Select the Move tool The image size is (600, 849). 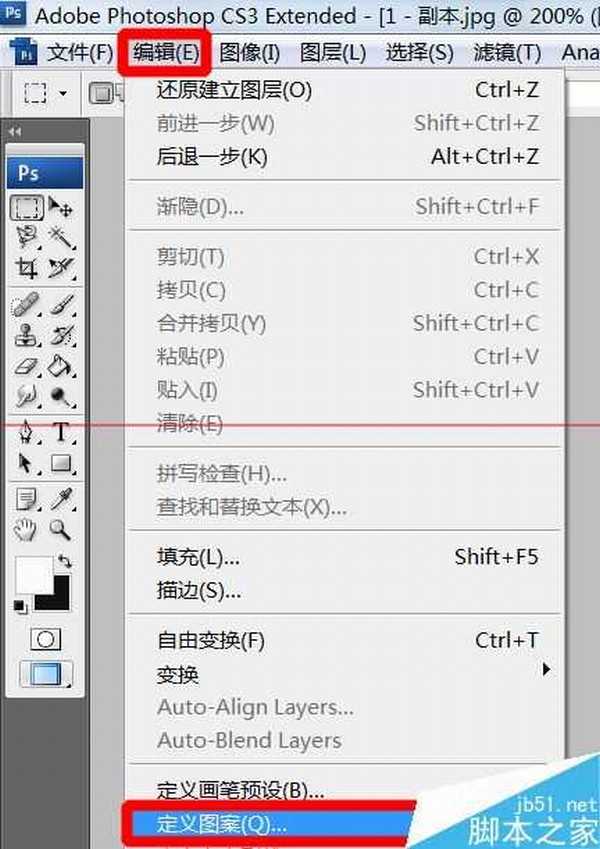pyautogui.click(x=60, y=208)
